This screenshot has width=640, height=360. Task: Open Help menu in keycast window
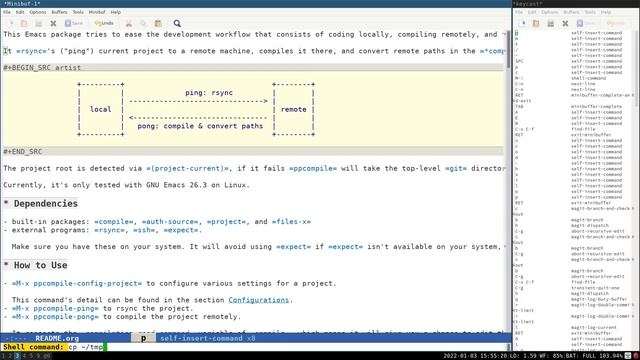[x=606, y=12]
